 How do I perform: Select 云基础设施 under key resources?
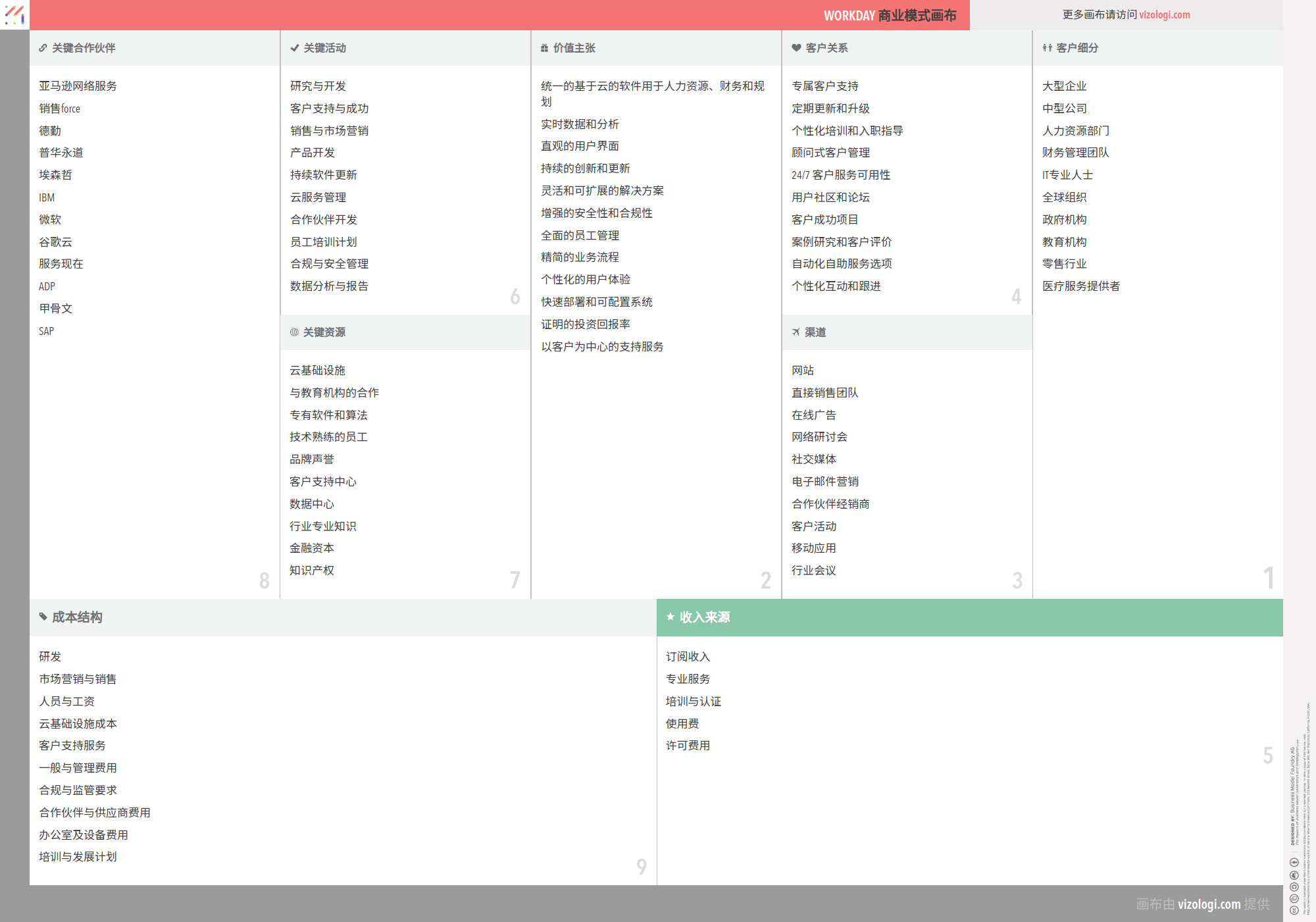[317, 371]
